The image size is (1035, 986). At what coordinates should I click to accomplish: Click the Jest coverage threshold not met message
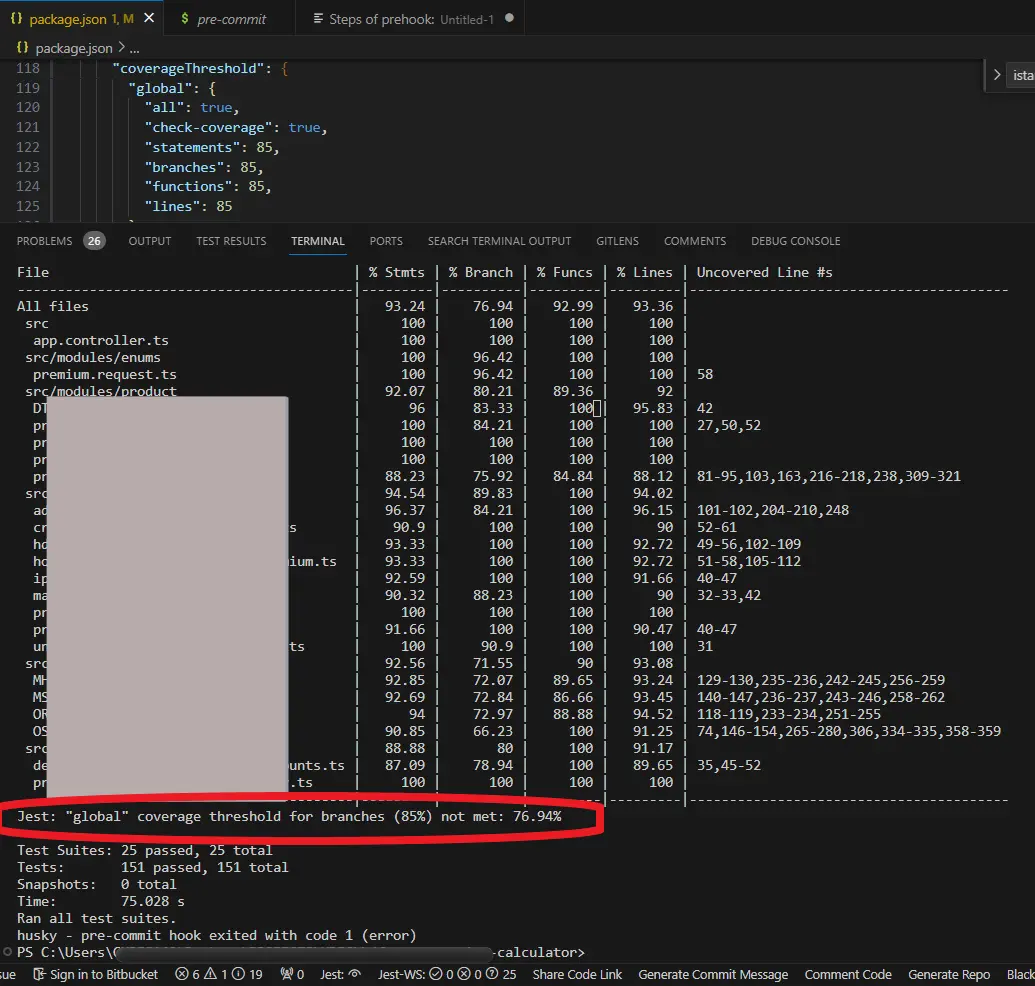click(289, 816)
